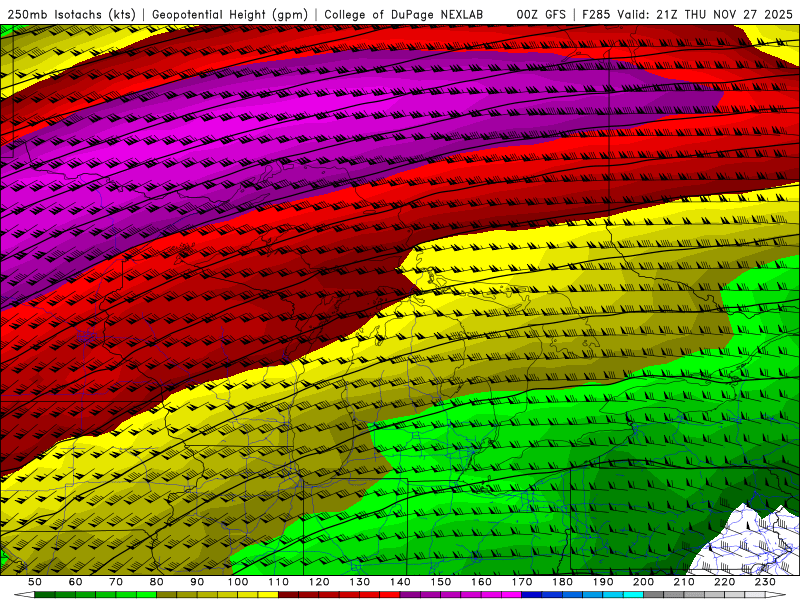
Task: Click the "College of DuPage NEXLAB" header text
Action: pyautogui.click(x=404, y=14)
